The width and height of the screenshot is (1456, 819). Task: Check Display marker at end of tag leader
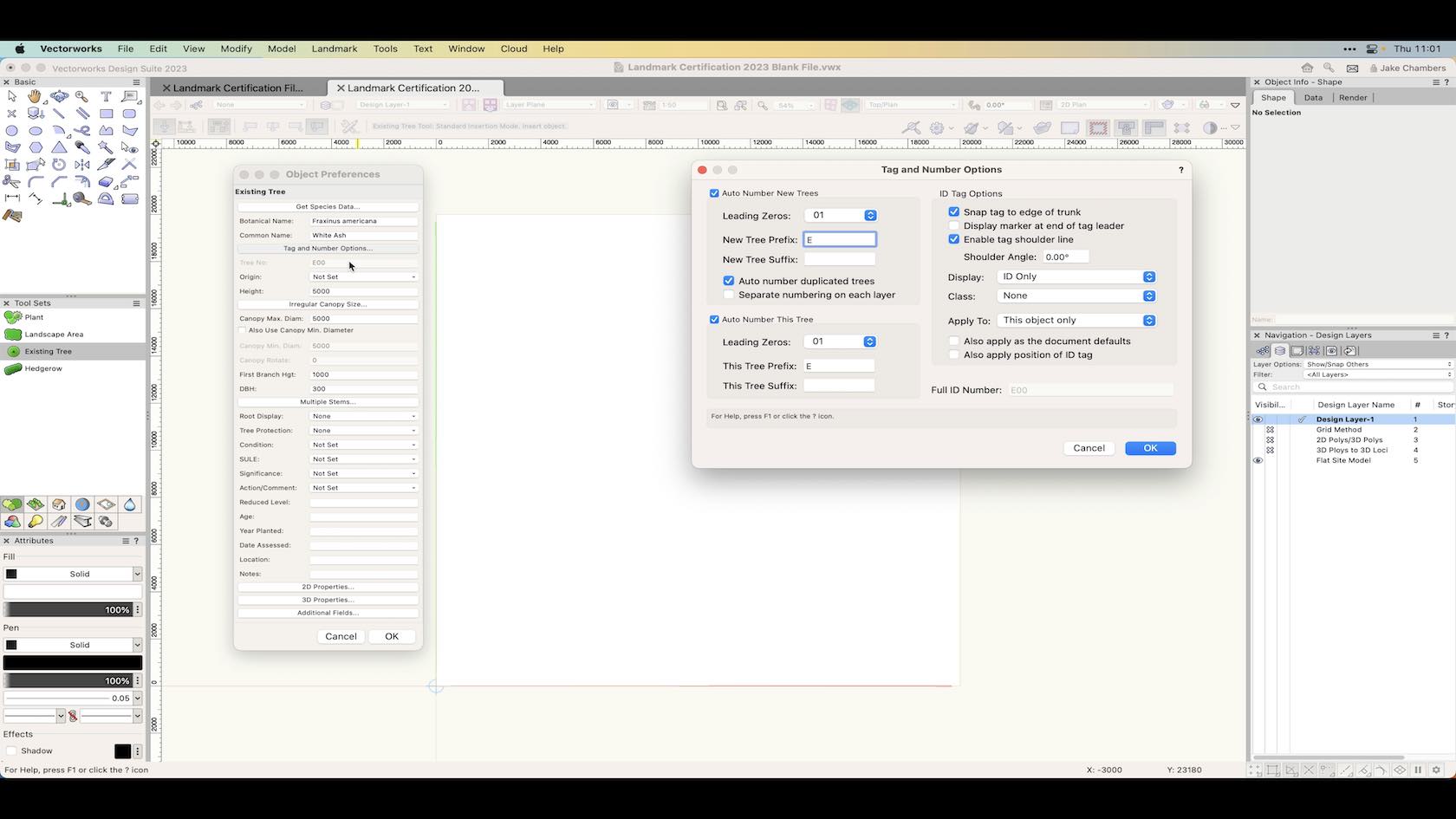954,225
